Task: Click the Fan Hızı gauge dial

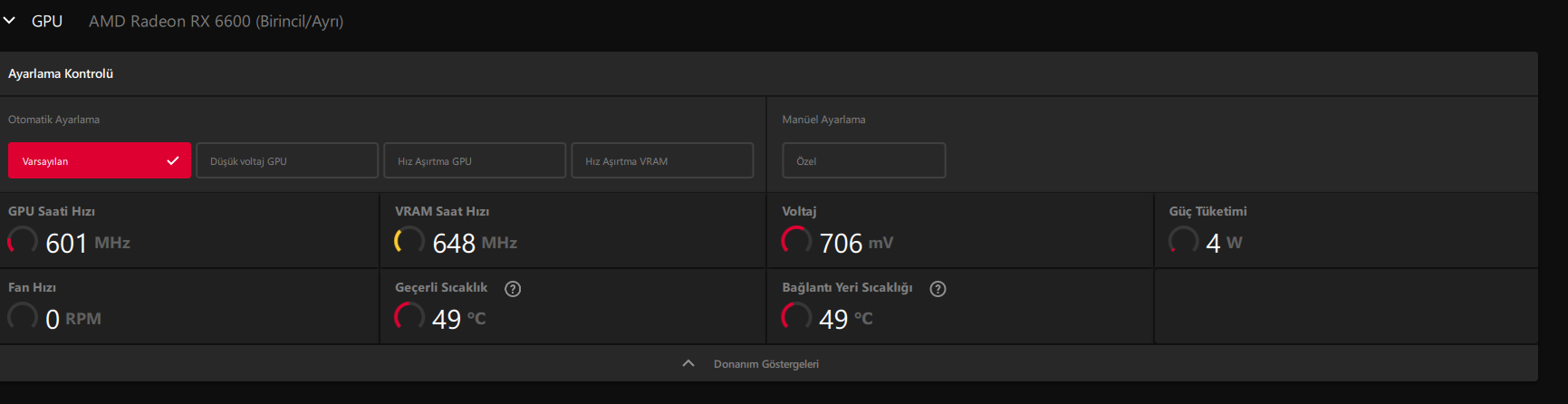Action: [23, 317]
